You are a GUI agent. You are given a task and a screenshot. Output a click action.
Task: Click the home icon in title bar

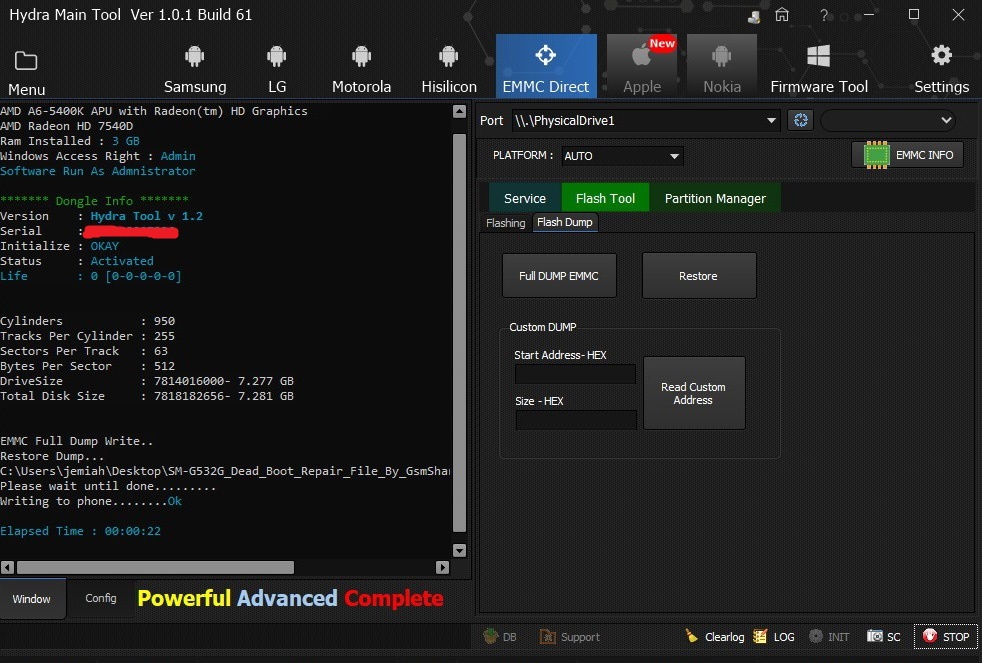[x=781, y=15]
